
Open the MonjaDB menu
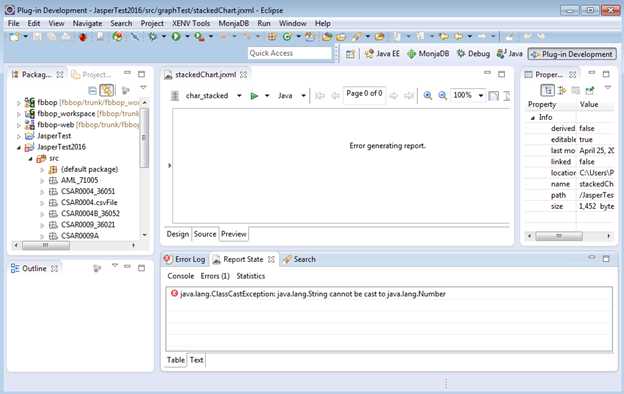click(x=234, y=23)
